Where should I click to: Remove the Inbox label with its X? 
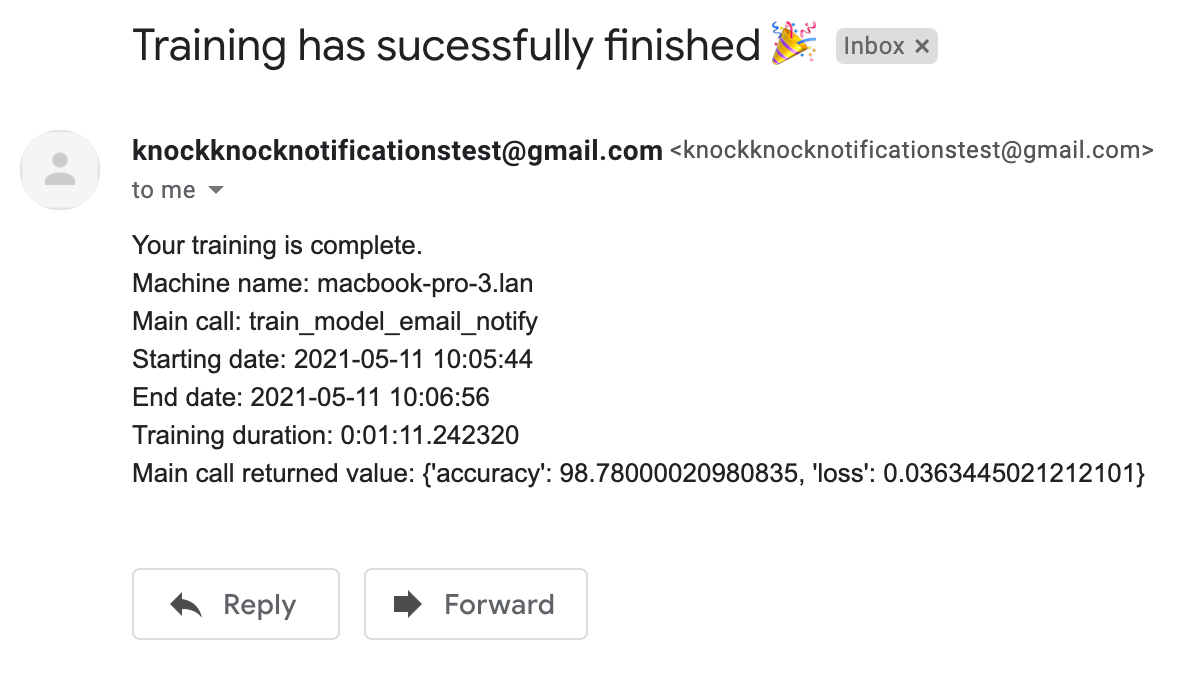tap(922, 46)
